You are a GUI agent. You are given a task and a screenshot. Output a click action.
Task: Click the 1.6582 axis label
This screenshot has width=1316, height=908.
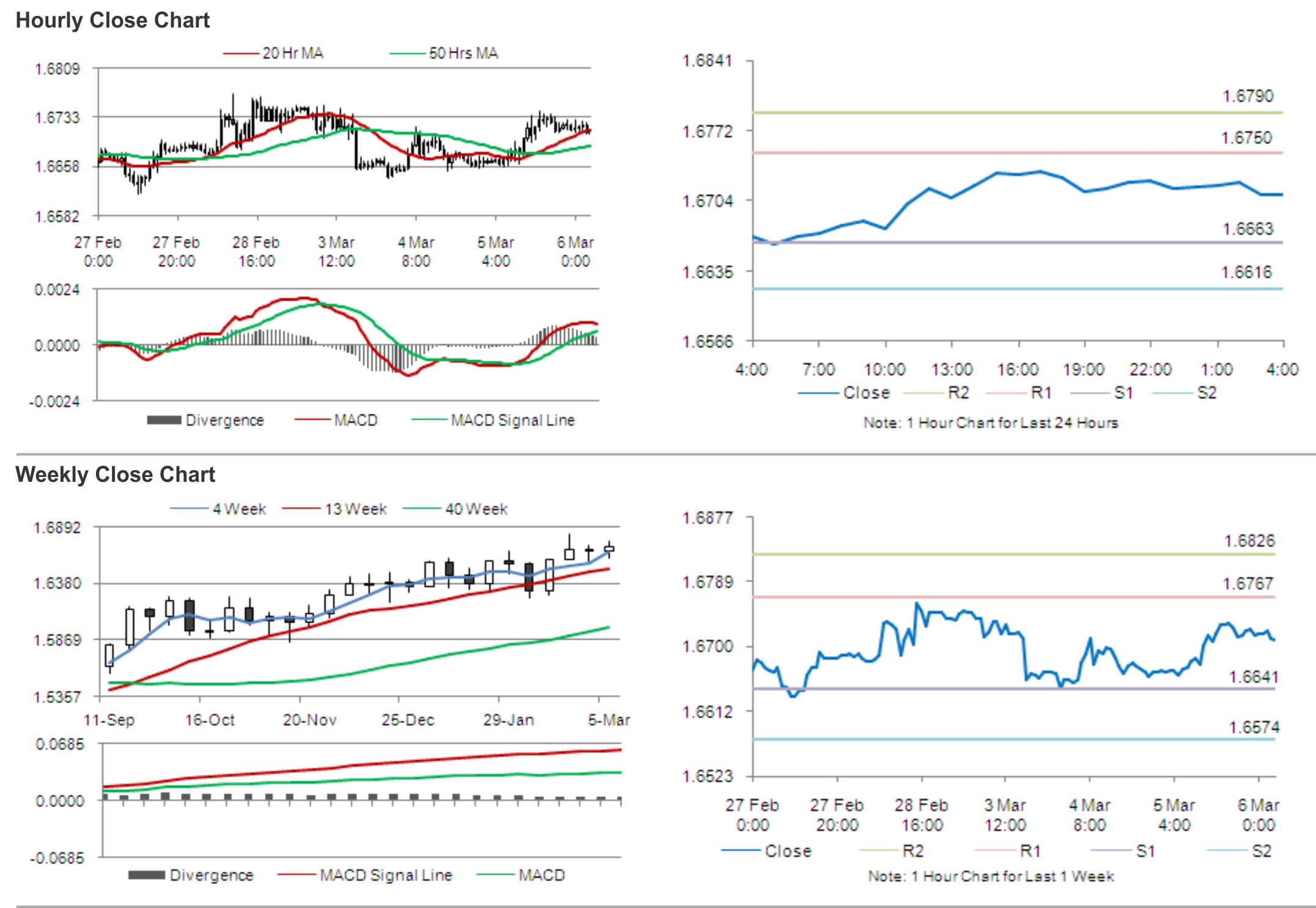coord(57,216)
